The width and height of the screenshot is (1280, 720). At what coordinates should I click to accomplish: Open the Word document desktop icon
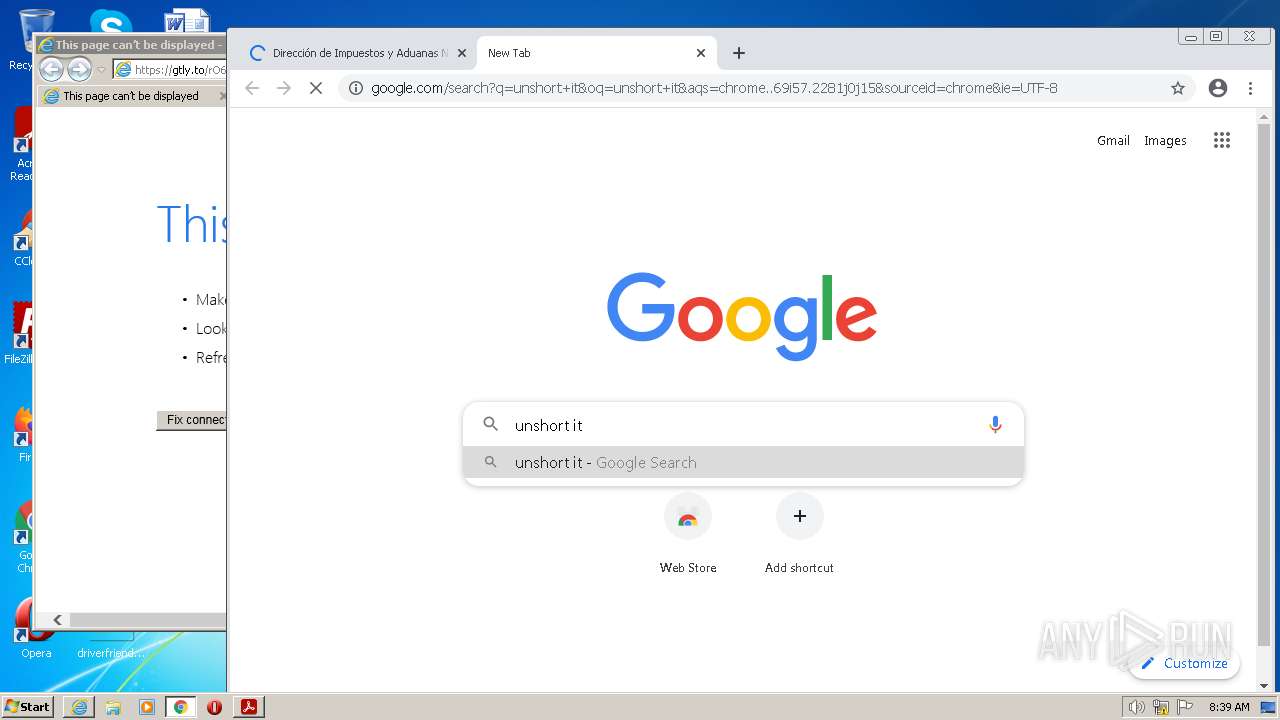coord(187,20)
